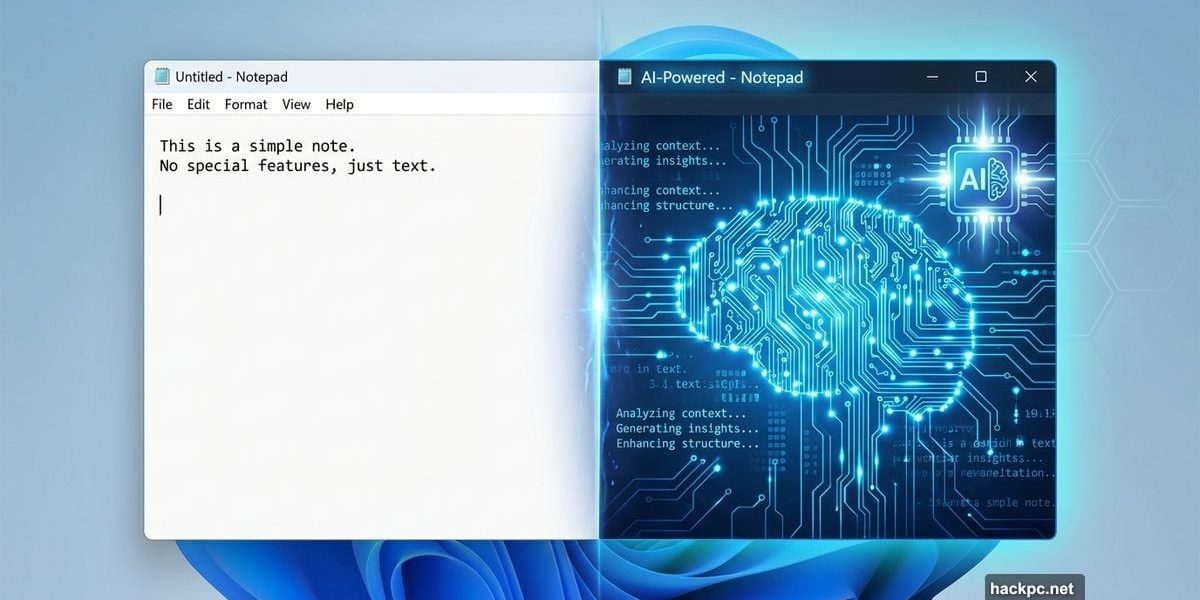Click the Notepad icon on the AI-Powered title bar
Image resolution: width=1200 pixels, height=600 pixels.
[x=622, y=77]
